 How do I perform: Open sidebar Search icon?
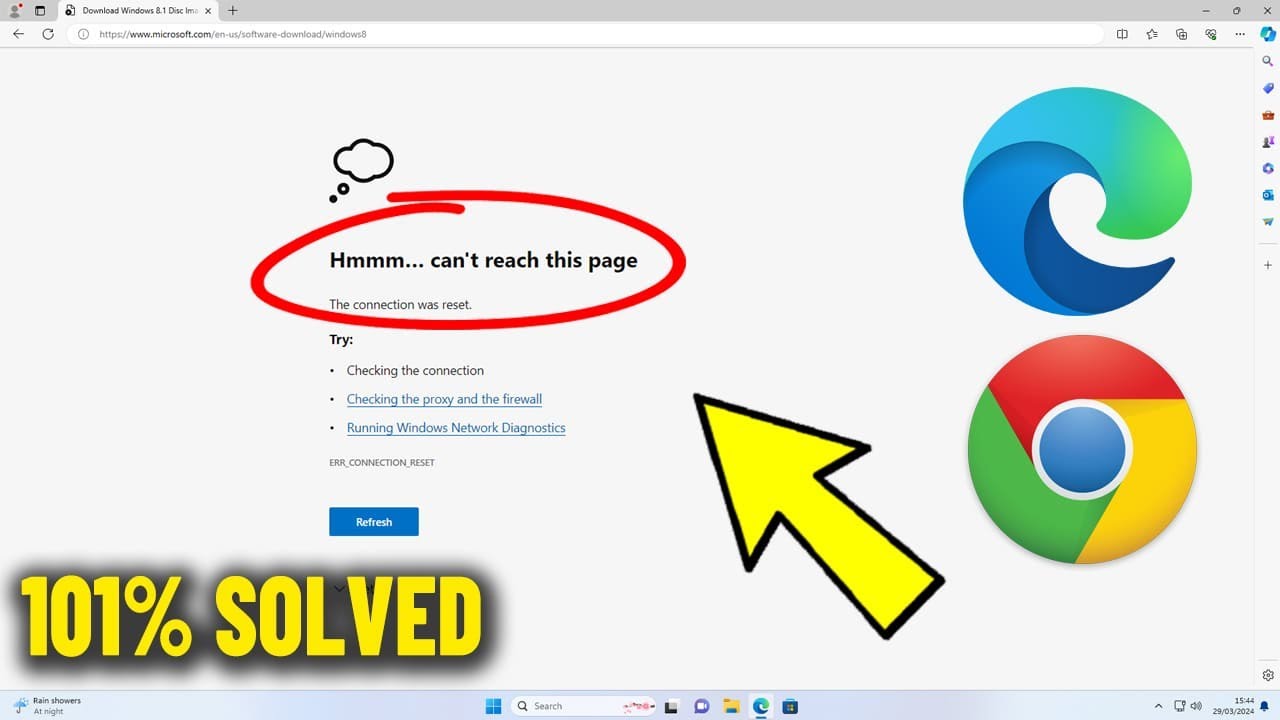[1268, 61]
